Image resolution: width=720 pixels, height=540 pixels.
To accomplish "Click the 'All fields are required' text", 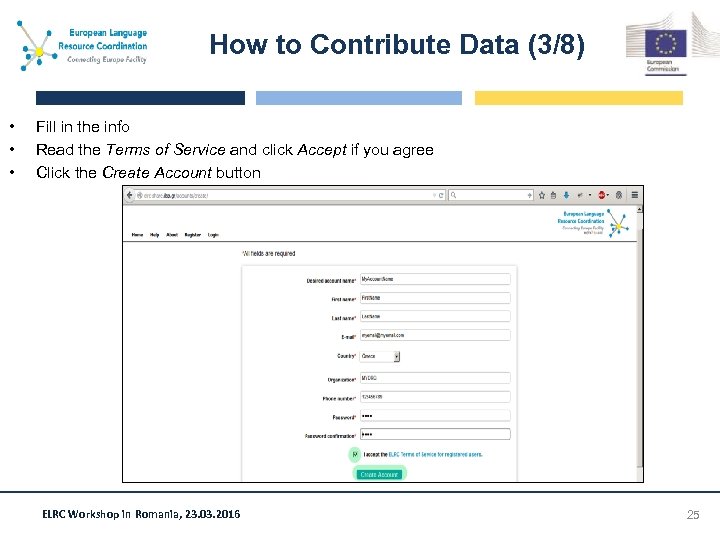I will click(x=269, y=253).
